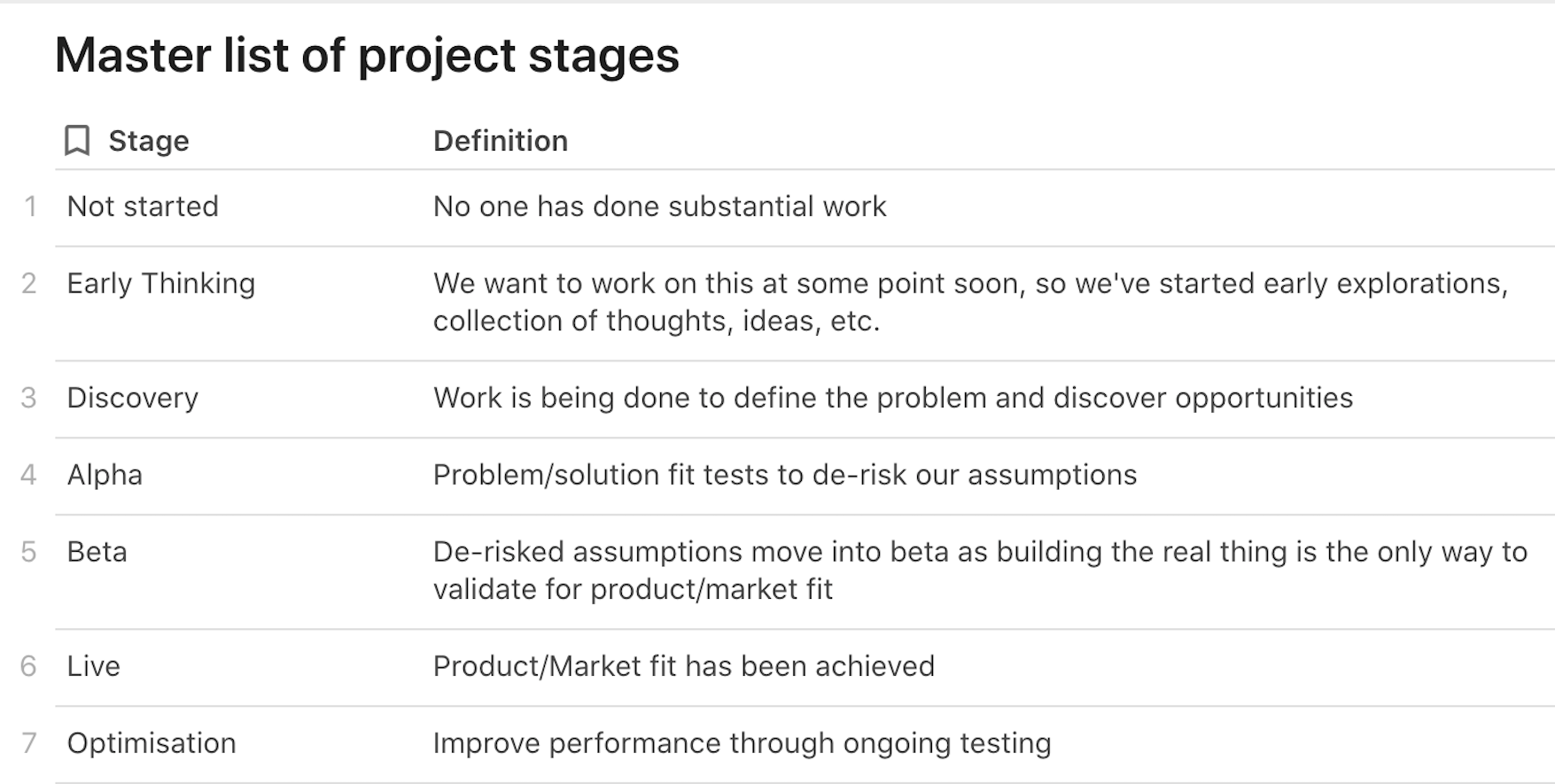Select row number 3
The width and height of the screenshot is (1555, 784).
coord(29,398)
